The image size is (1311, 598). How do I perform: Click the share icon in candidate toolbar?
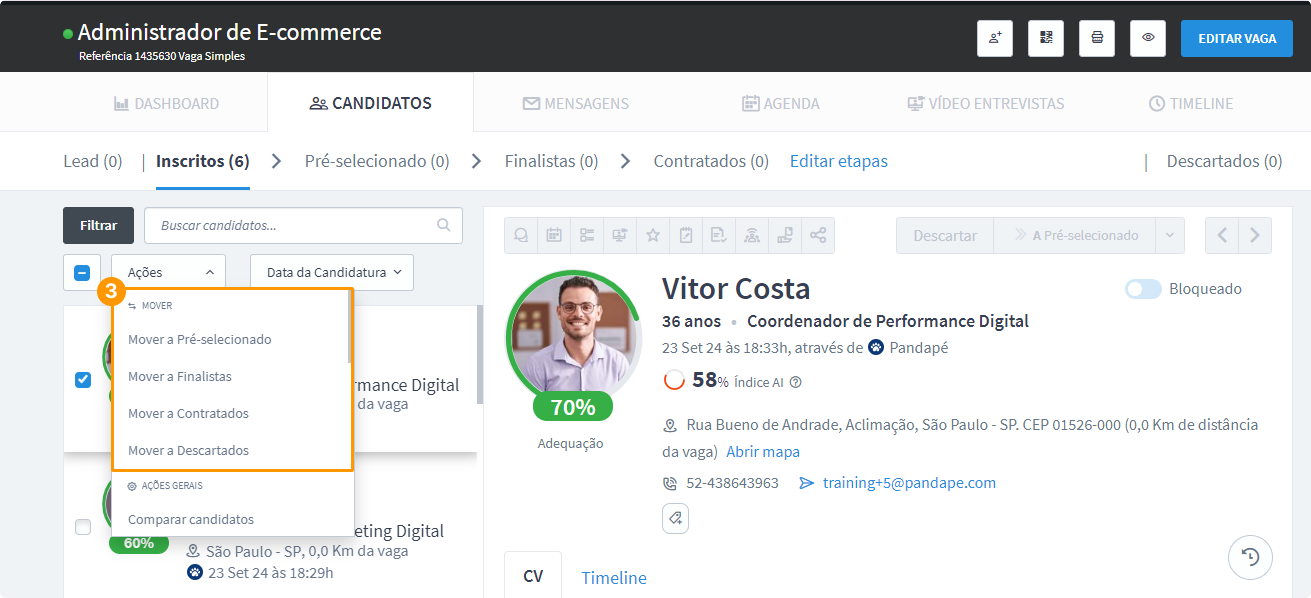click(x=817, y=236)
